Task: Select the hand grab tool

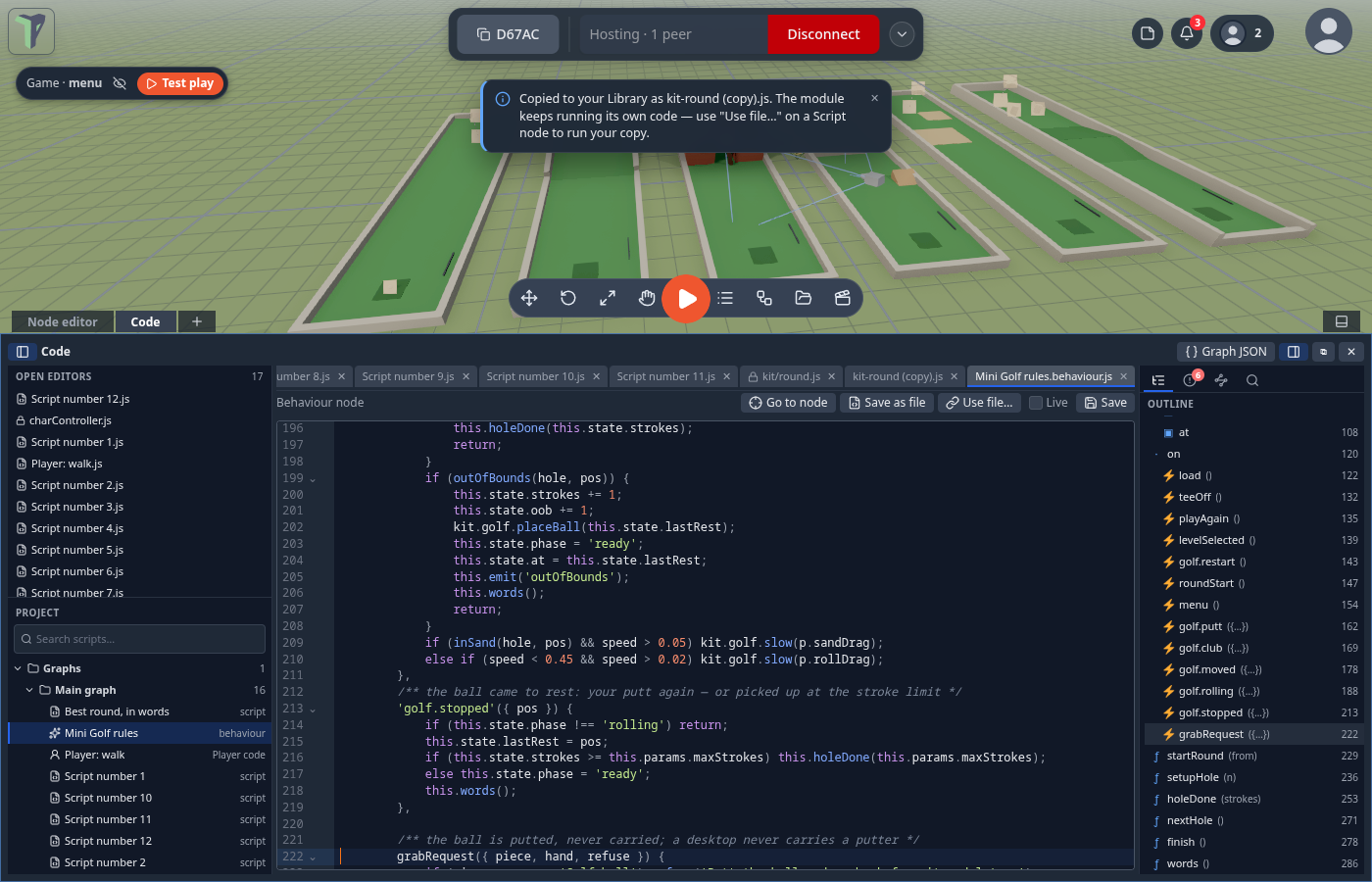Action: click(x=647, y=298)
